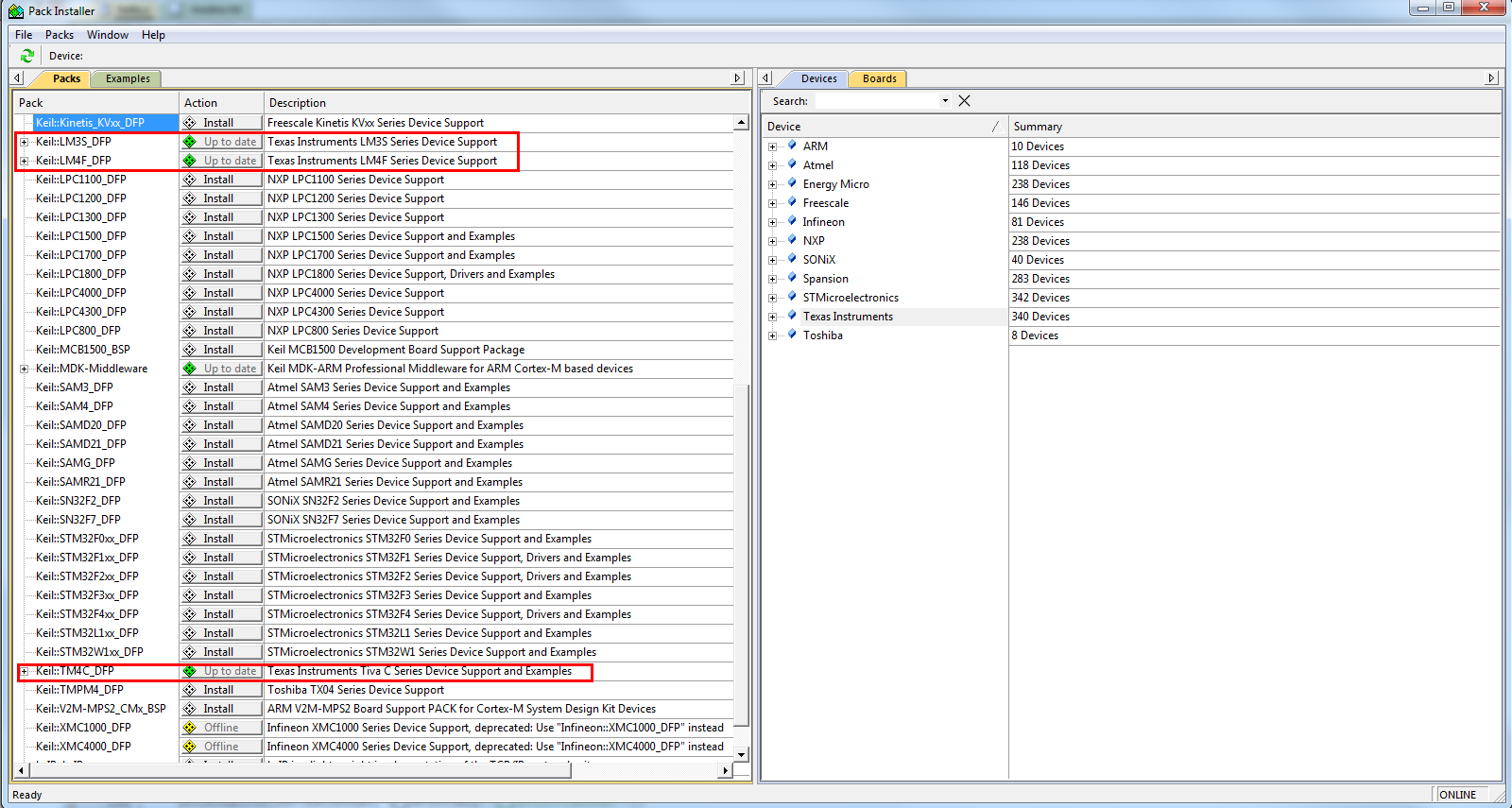
Task: Install the Keil::STM32F4xx_DFP pack
Action: pos(221,614)
